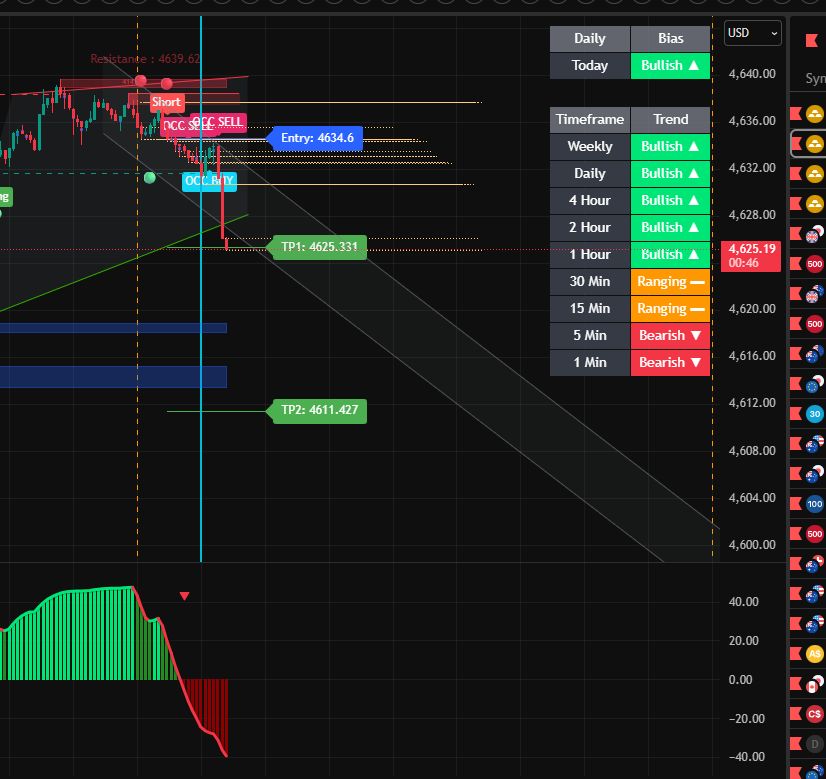Screen dimensions: 826x779
Task: Toggle flag beside the blue '100' symbol
Action: coord(797,504)
